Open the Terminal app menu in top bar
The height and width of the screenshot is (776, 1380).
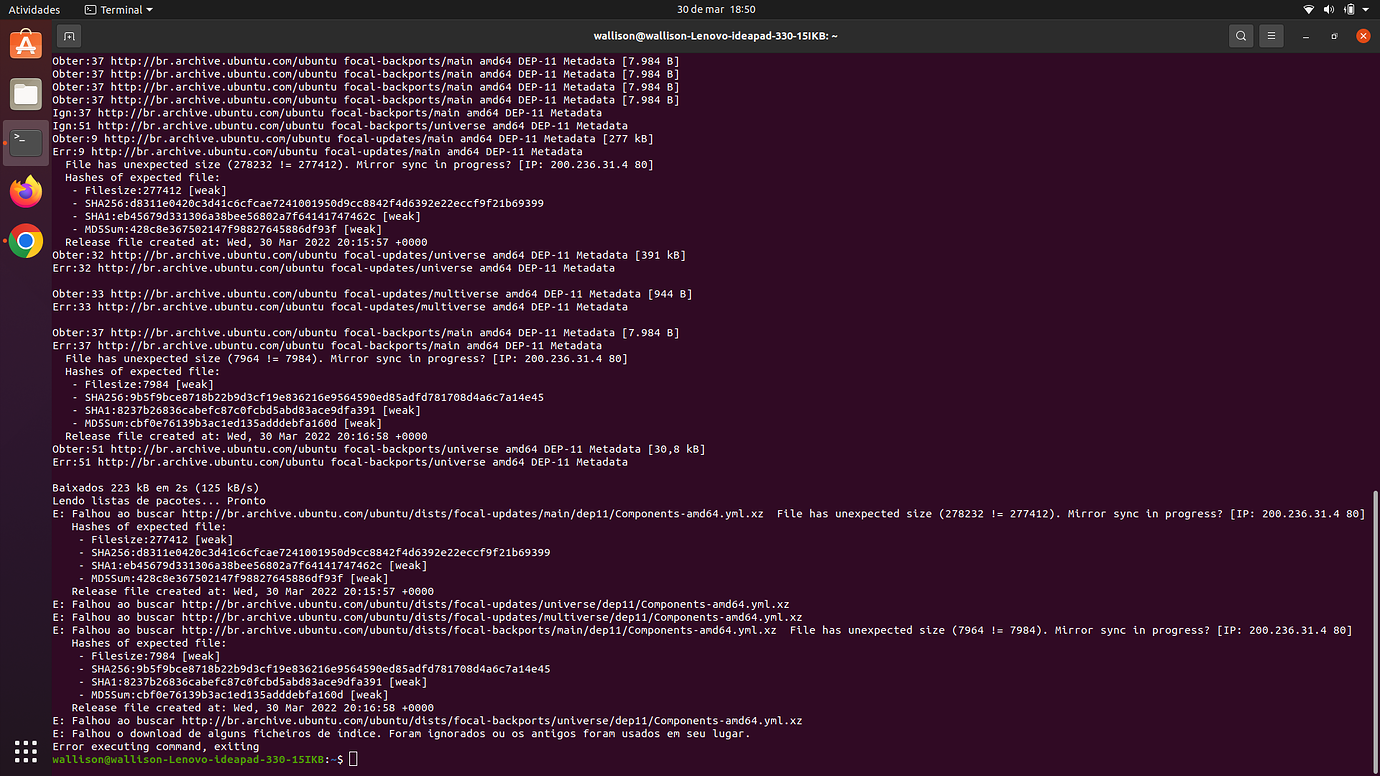tap(119, 9)
